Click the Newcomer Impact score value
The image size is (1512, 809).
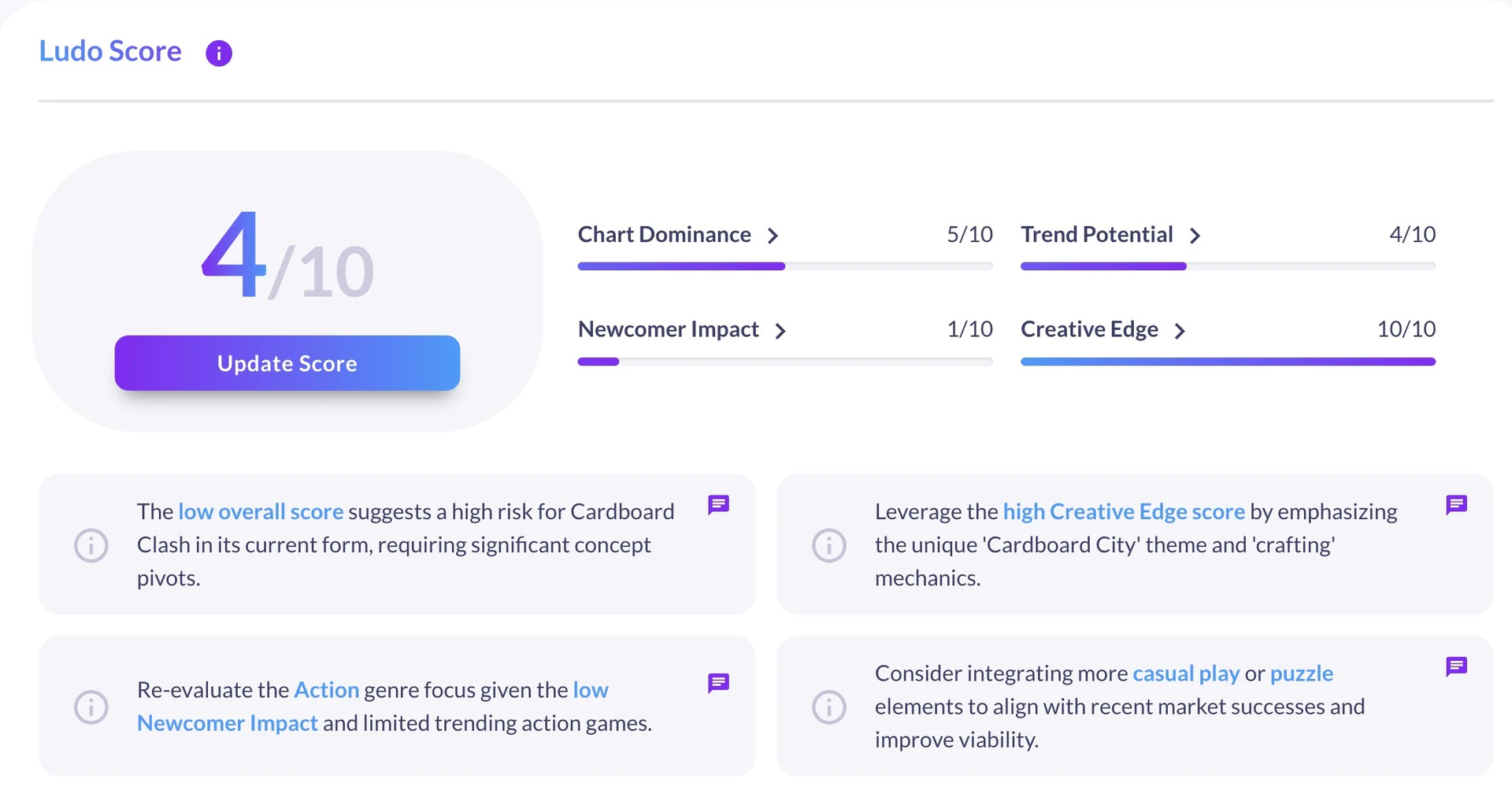(x=969, y=329)
